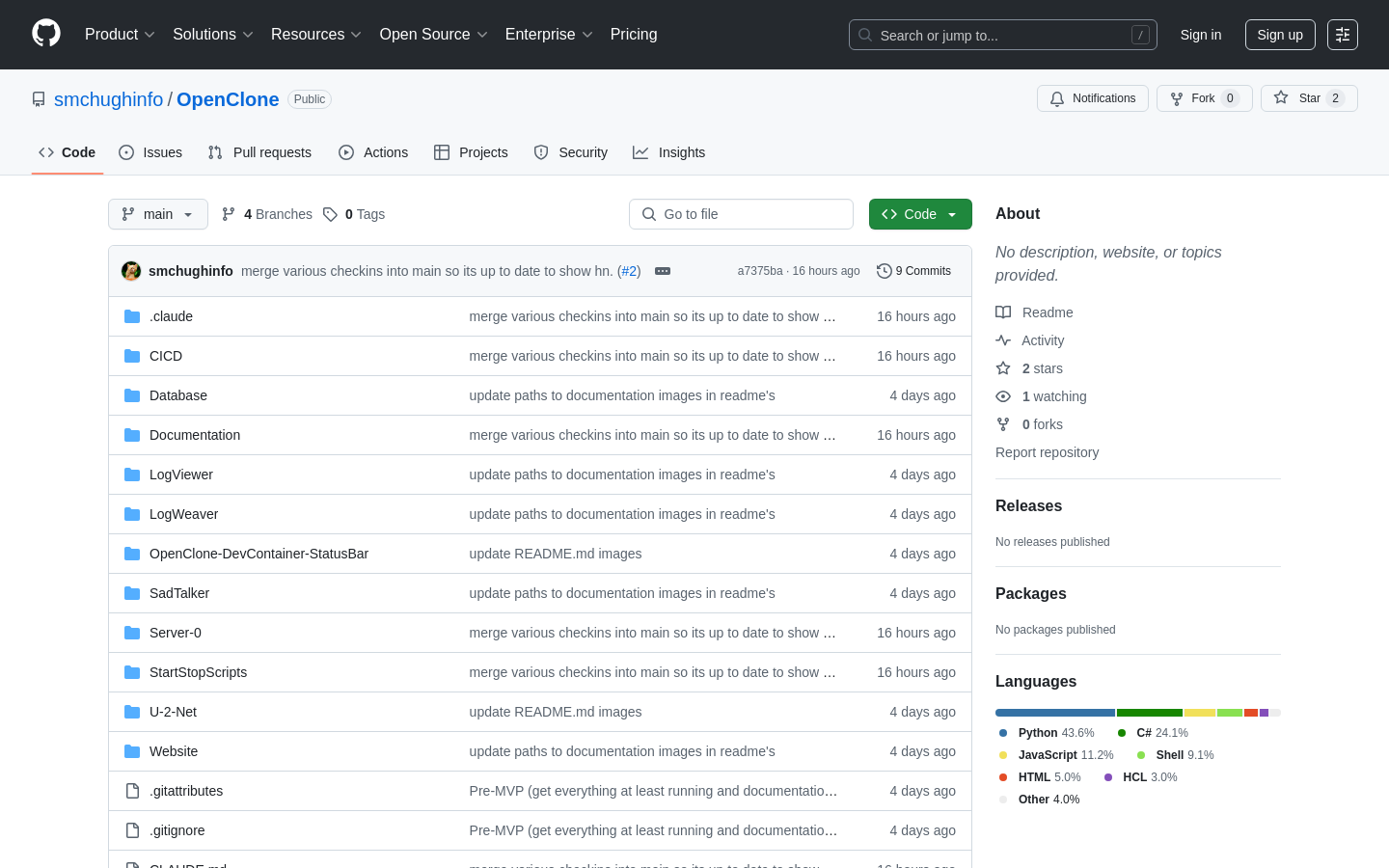Go to the Pricing page link
Screen dimensions: 1389x868
coord(634,35)
